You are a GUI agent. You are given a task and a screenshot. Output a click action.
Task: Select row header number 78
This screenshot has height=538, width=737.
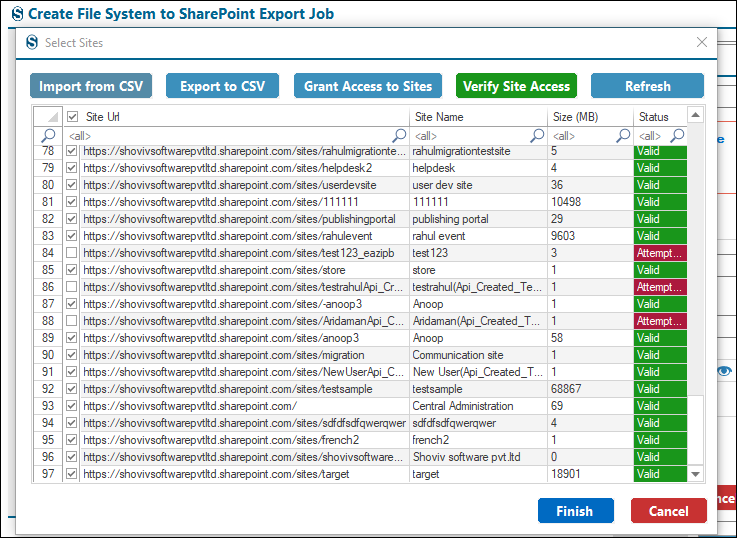tap(48, 151)
